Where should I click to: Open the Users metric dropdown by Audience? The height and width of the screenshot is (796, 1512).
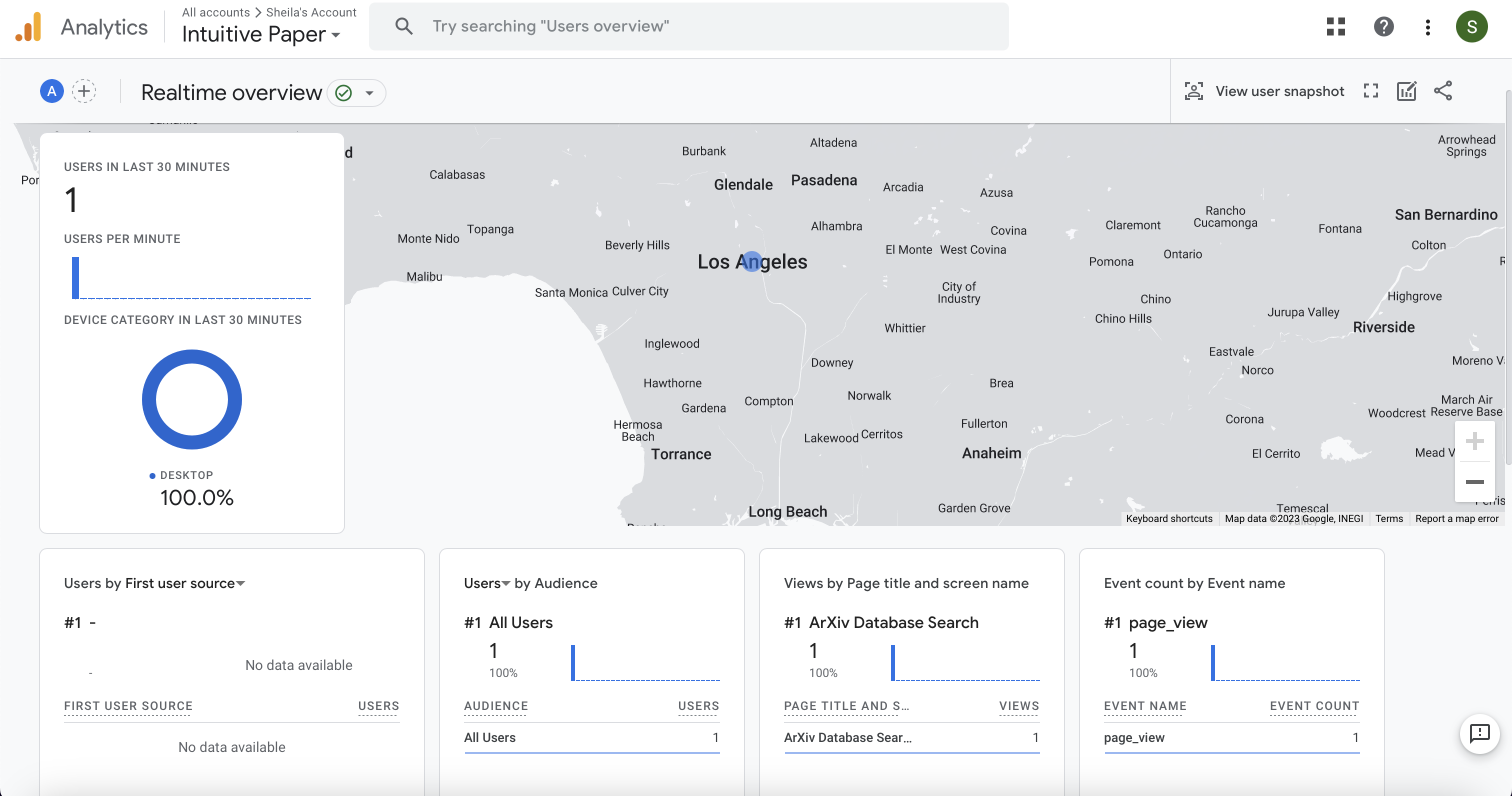click(x=486, y=583)
